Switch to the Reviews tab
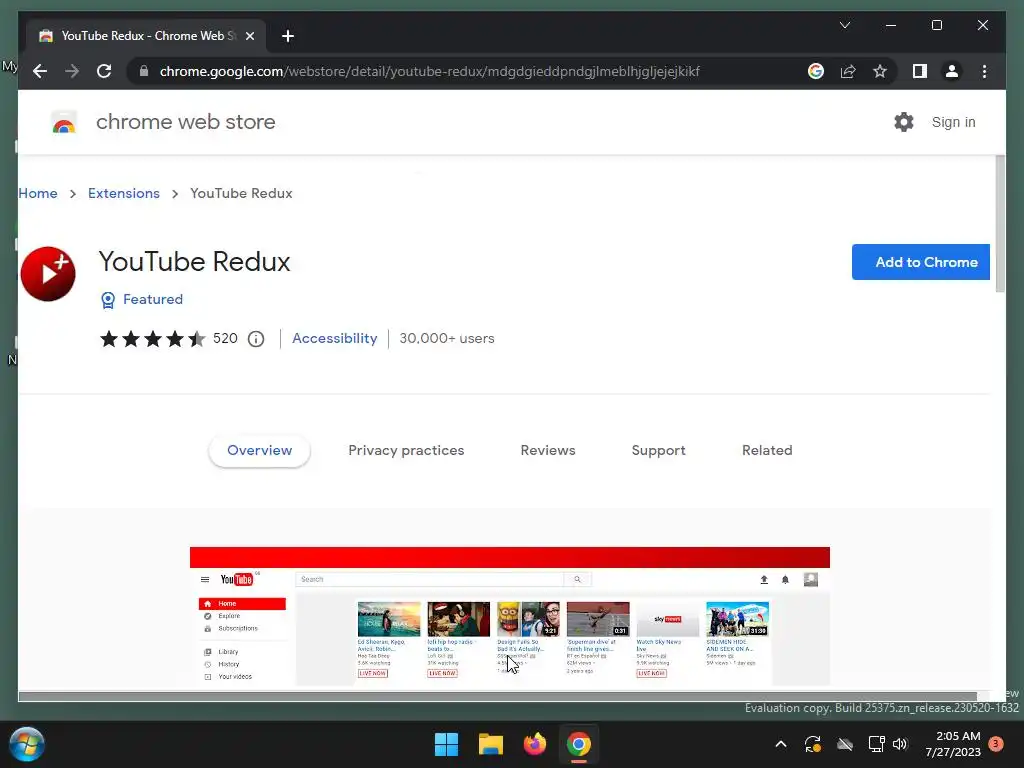Image resolution: width=1024 pixels, height=768 pixels. (548, 451)
